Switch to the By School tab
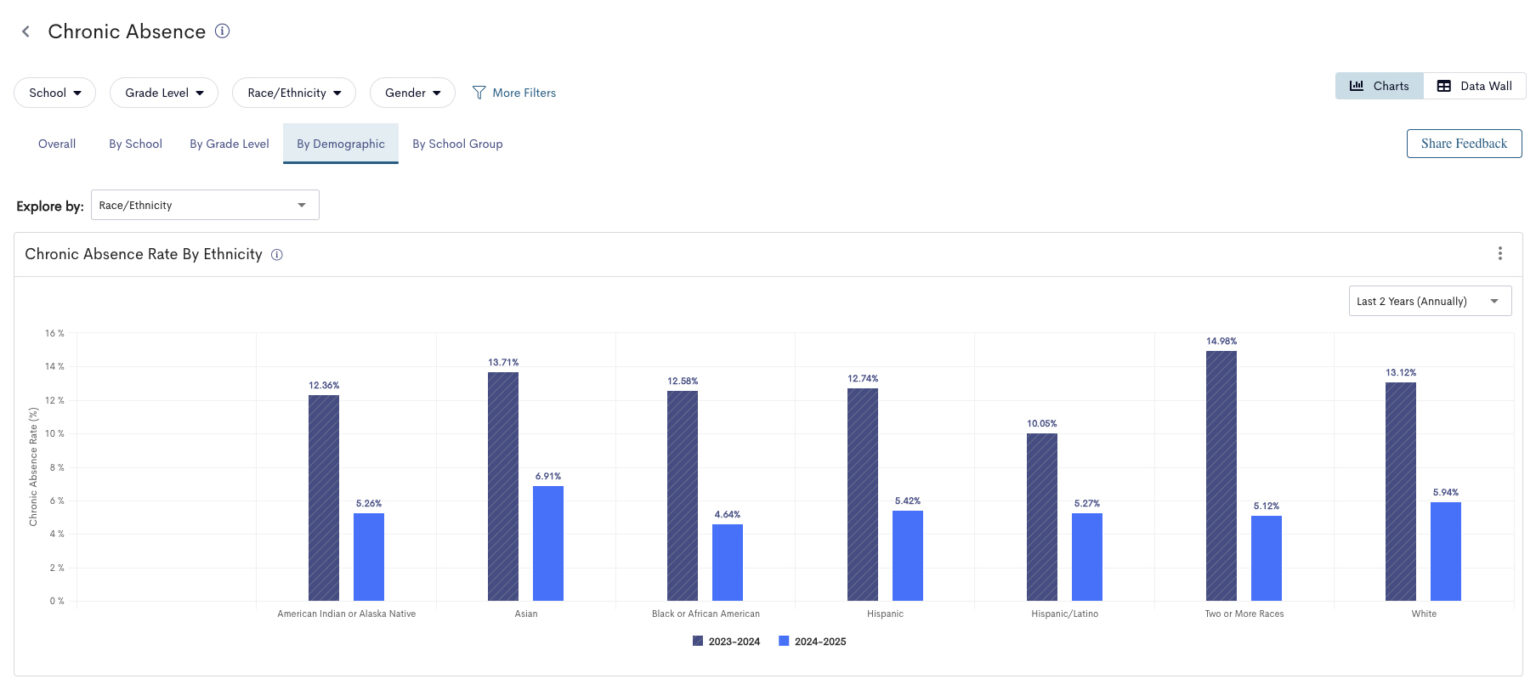This screenshot has height=690, width=1536. tap(135, 143)
